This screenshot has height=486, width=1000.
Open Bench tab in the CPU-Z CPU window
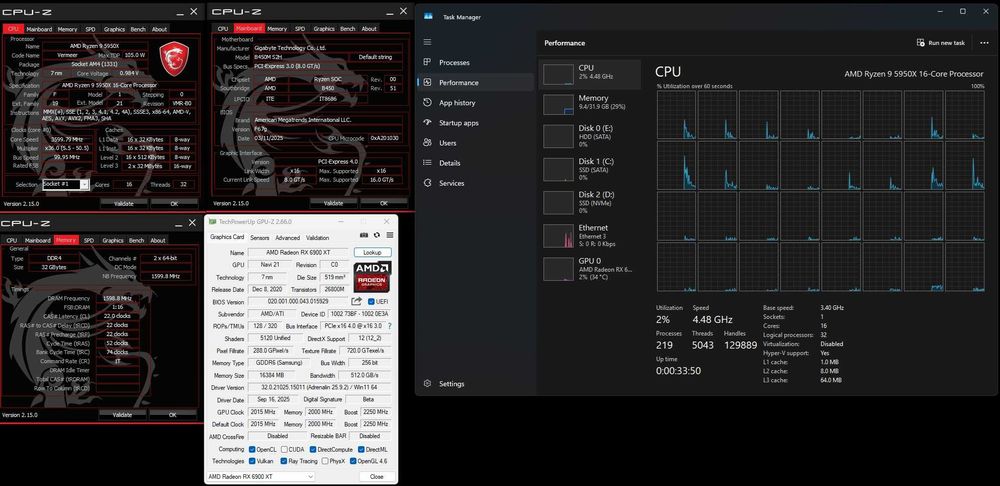tap(138, 29)
